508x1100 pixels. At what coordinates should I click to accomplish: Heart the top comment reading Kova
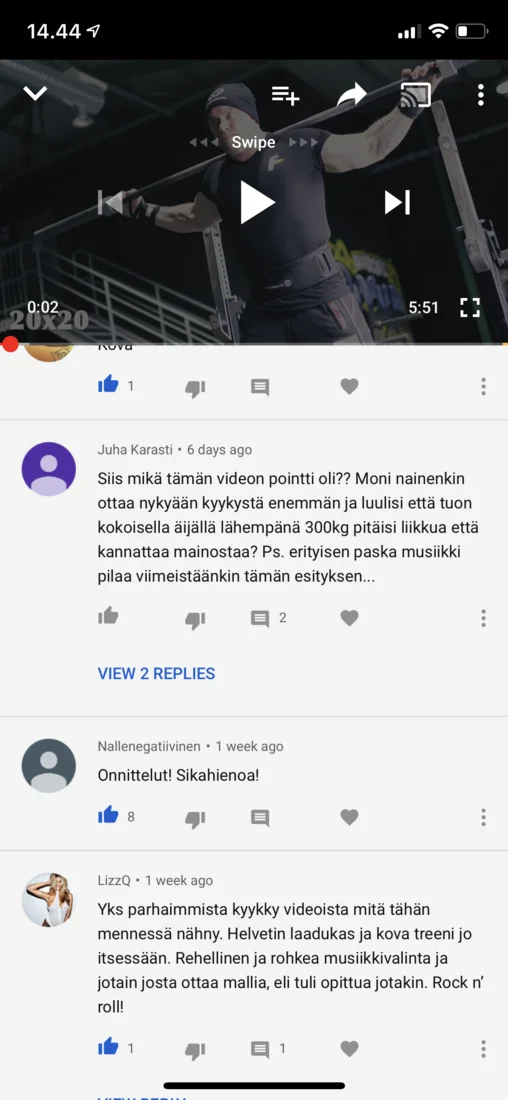point(349,386)
